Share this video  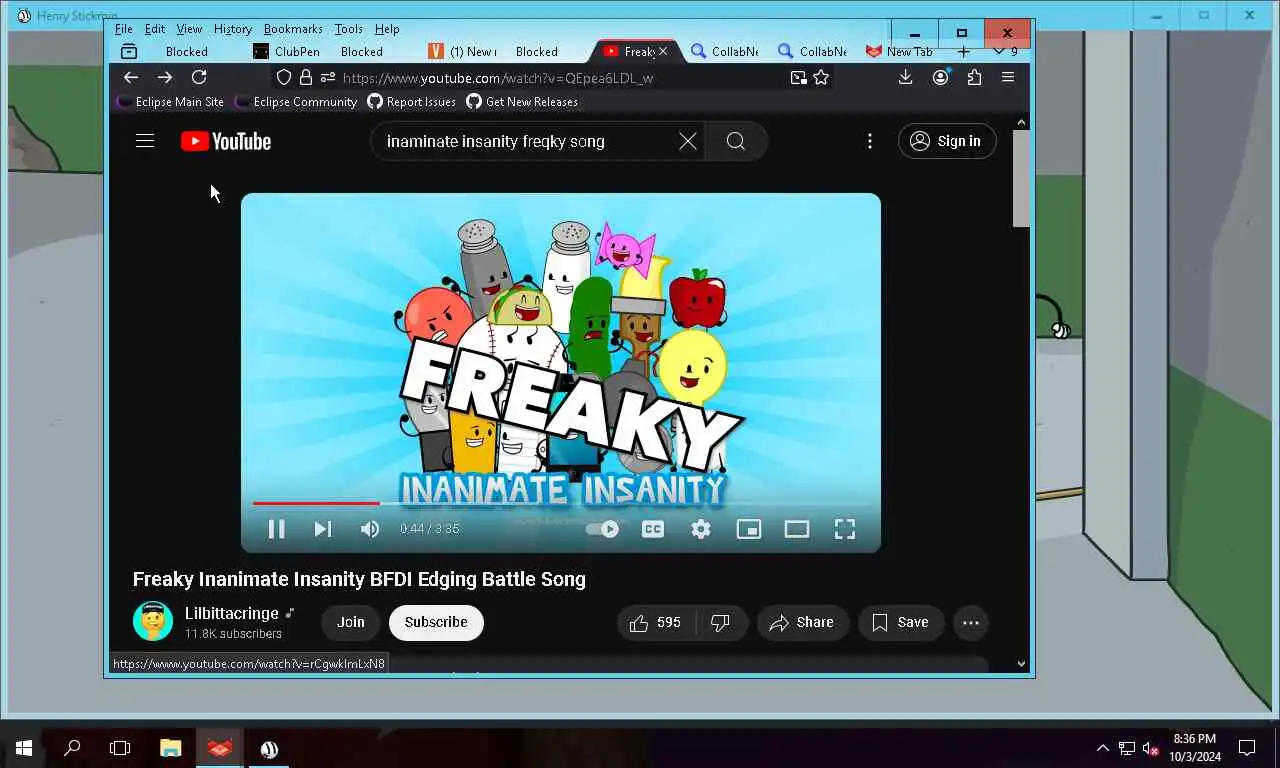point(802,622)
